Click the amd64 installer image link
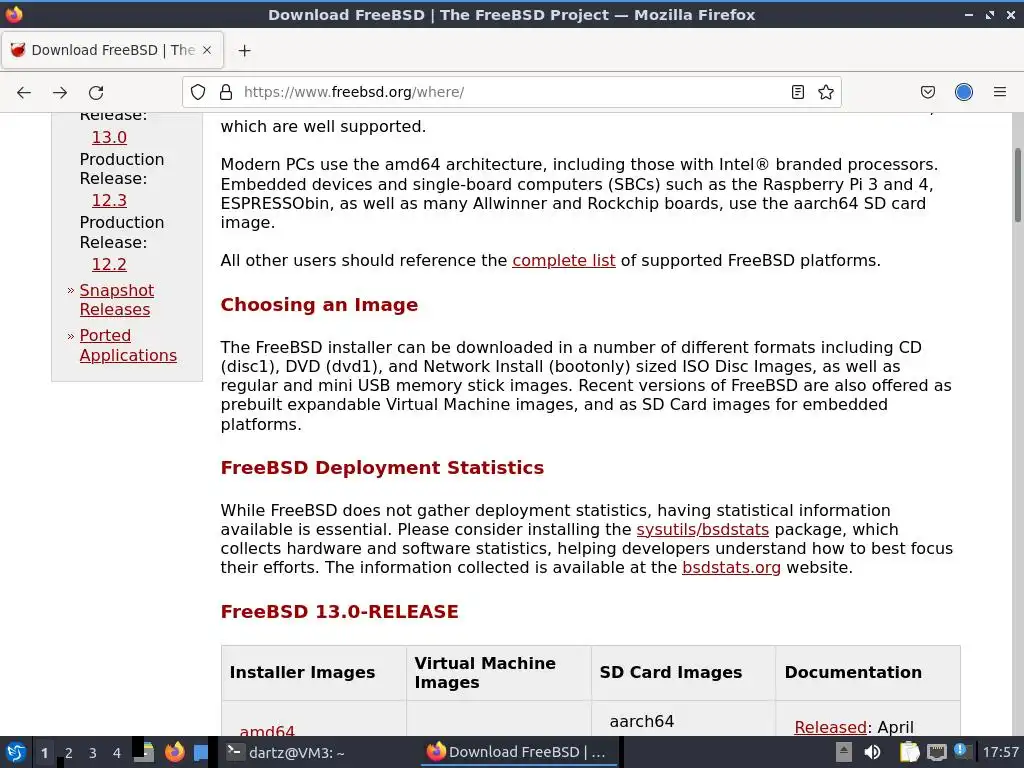Viewport: 1024px width, 768px height. [267, 730]
